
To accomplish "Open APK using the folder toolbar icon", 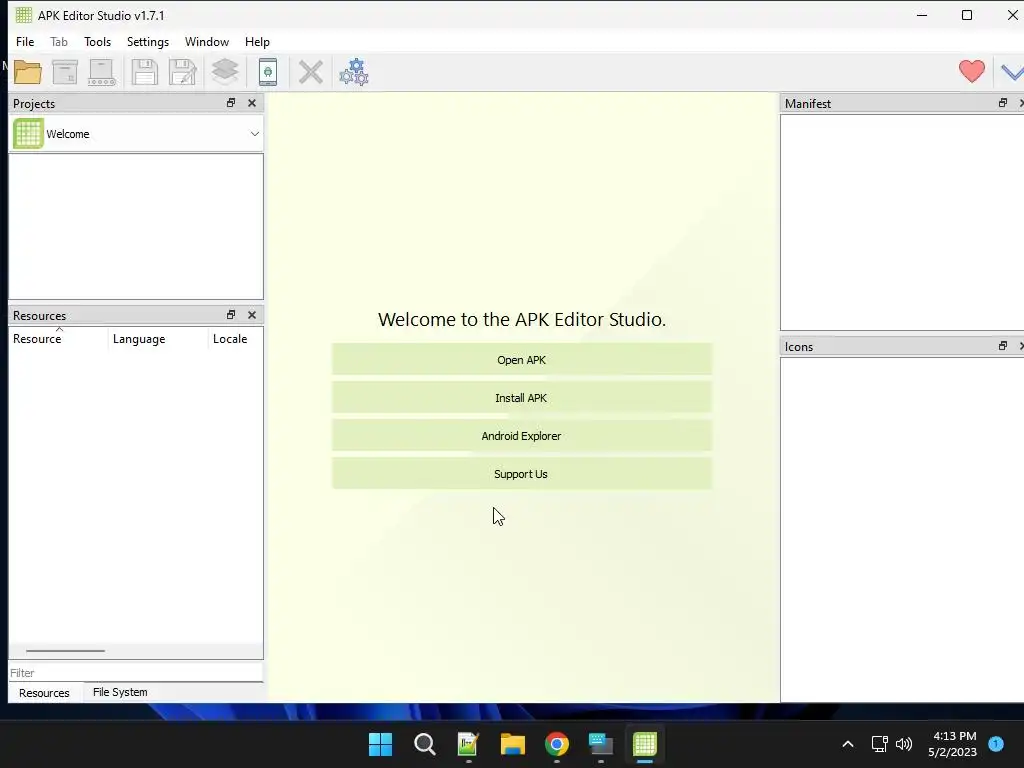I will coord(27,72).
